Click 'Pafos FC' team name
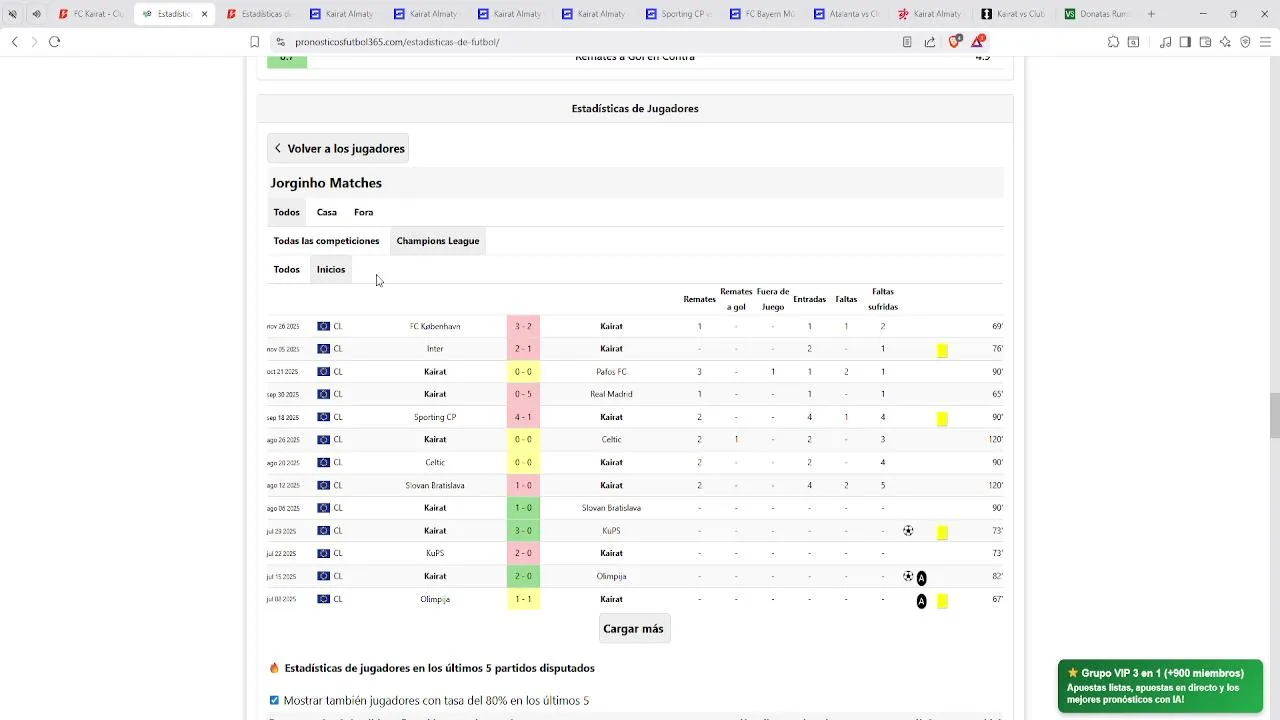Screen dimensions: 1280x720 611,372
